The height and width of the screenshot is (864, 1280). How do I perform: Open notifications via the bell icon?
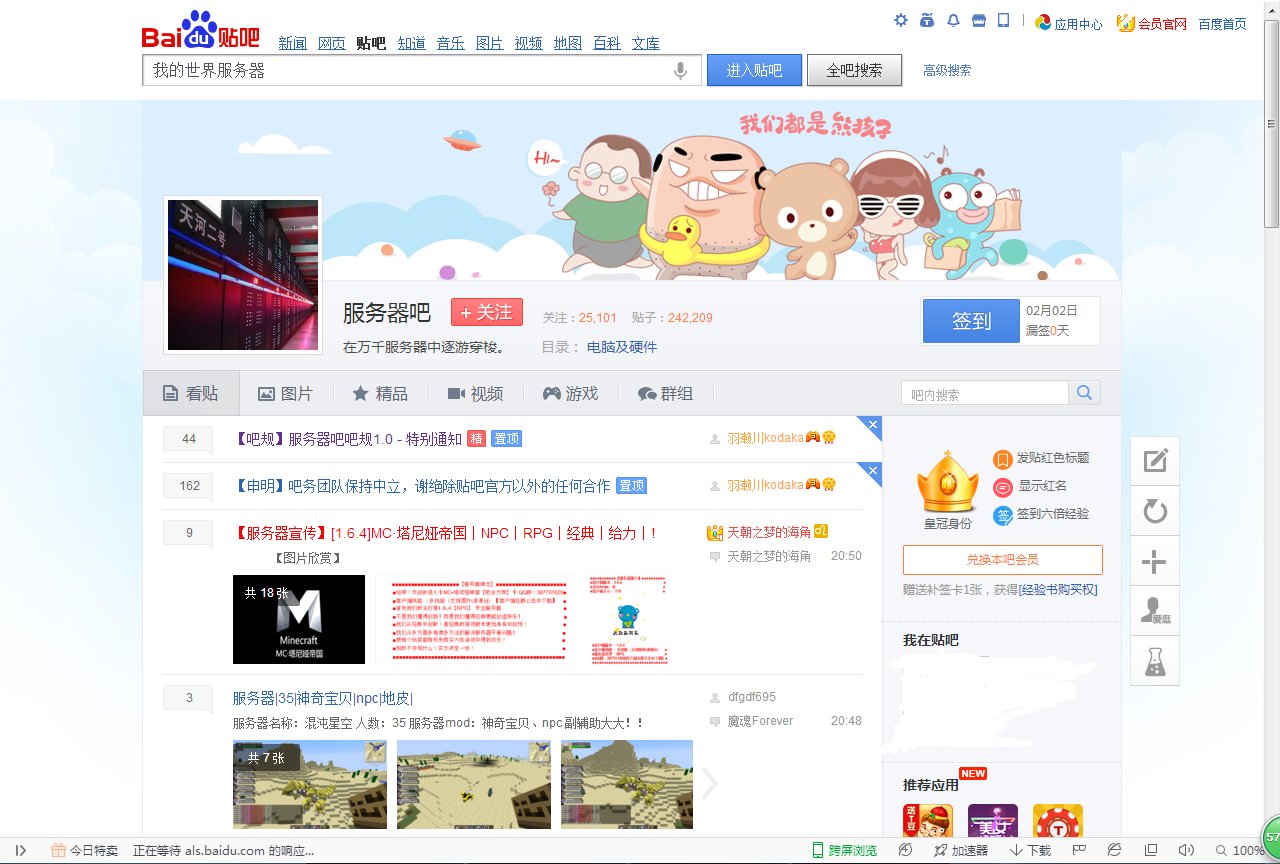point(955,19)
